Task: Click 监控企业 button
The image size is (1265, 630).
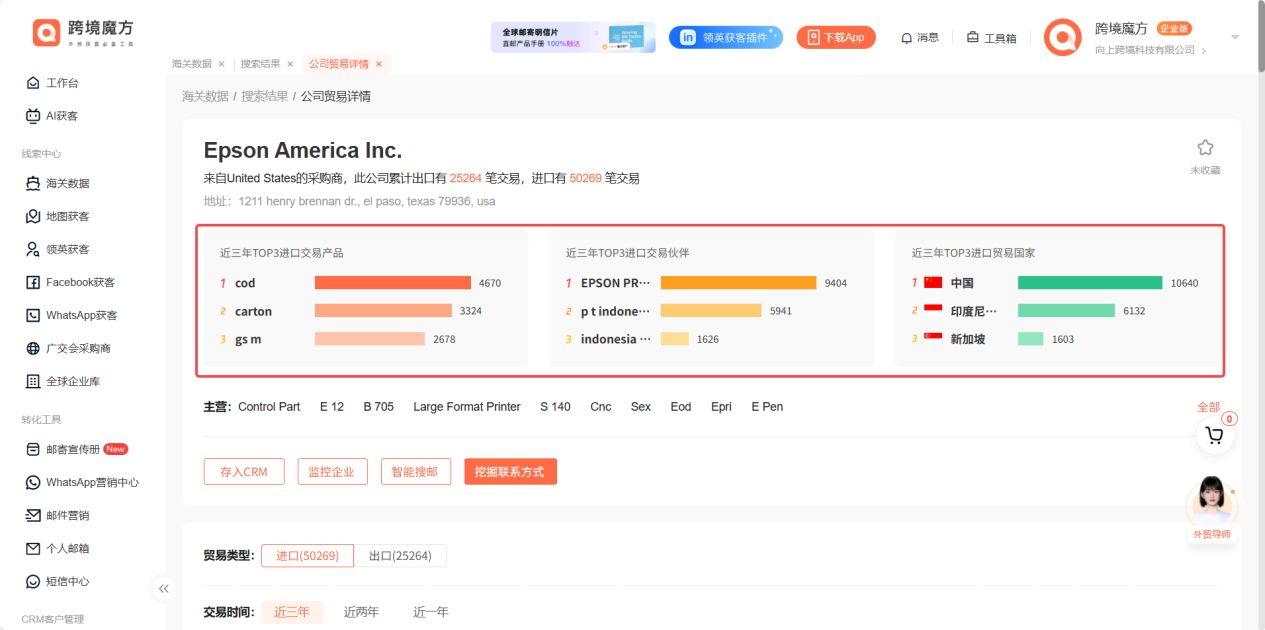Action: click(x=333, y=472)
